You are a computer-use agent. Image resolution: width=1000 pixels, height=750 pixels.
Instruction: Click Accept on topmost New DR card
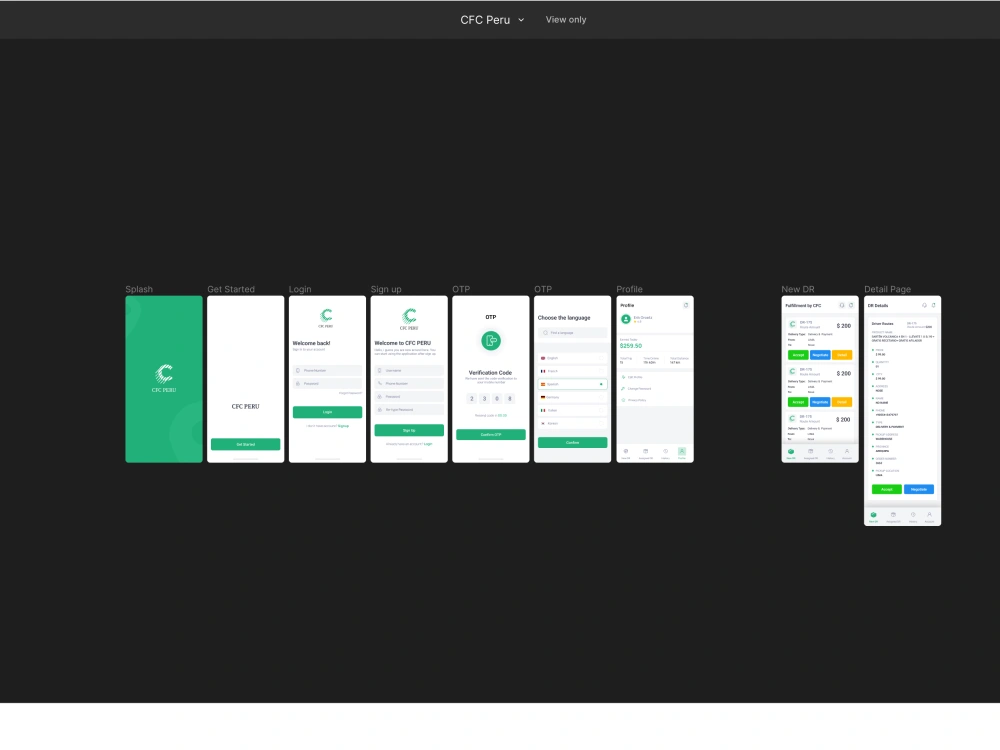[x=798, y=355]
